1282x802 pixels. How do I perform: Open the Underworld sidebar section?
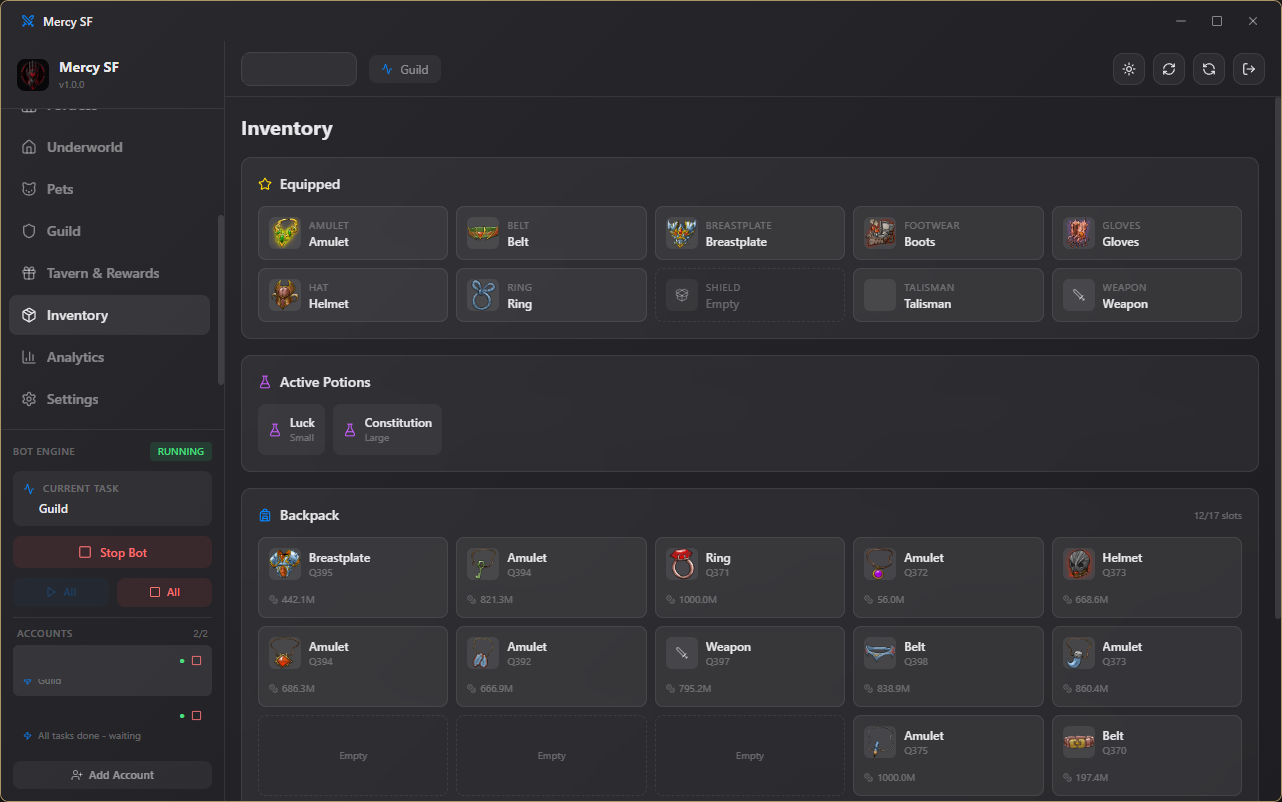pyautogui.click(x=109, y=147)
